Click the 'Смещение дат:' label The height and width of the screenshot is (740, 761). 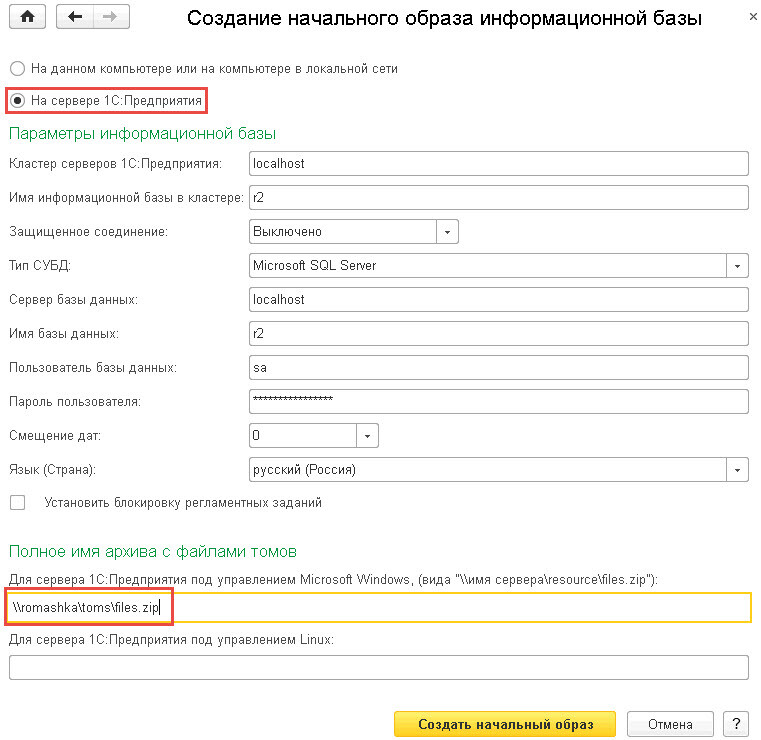55,435
